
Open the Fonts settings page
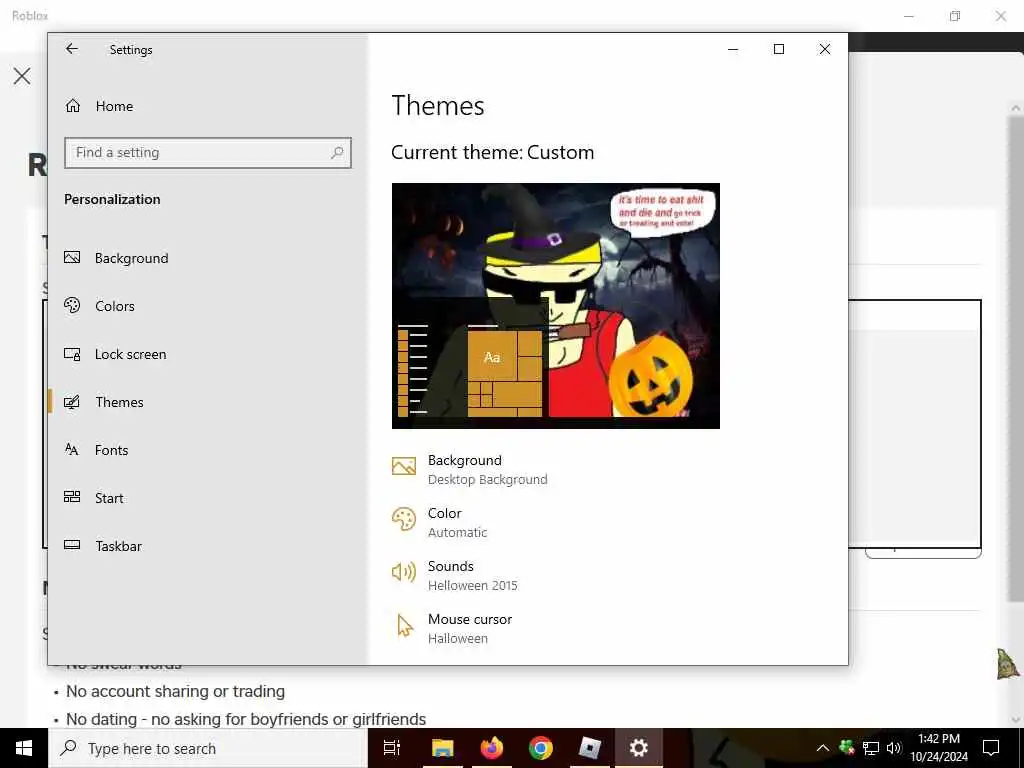click(208, 450)
